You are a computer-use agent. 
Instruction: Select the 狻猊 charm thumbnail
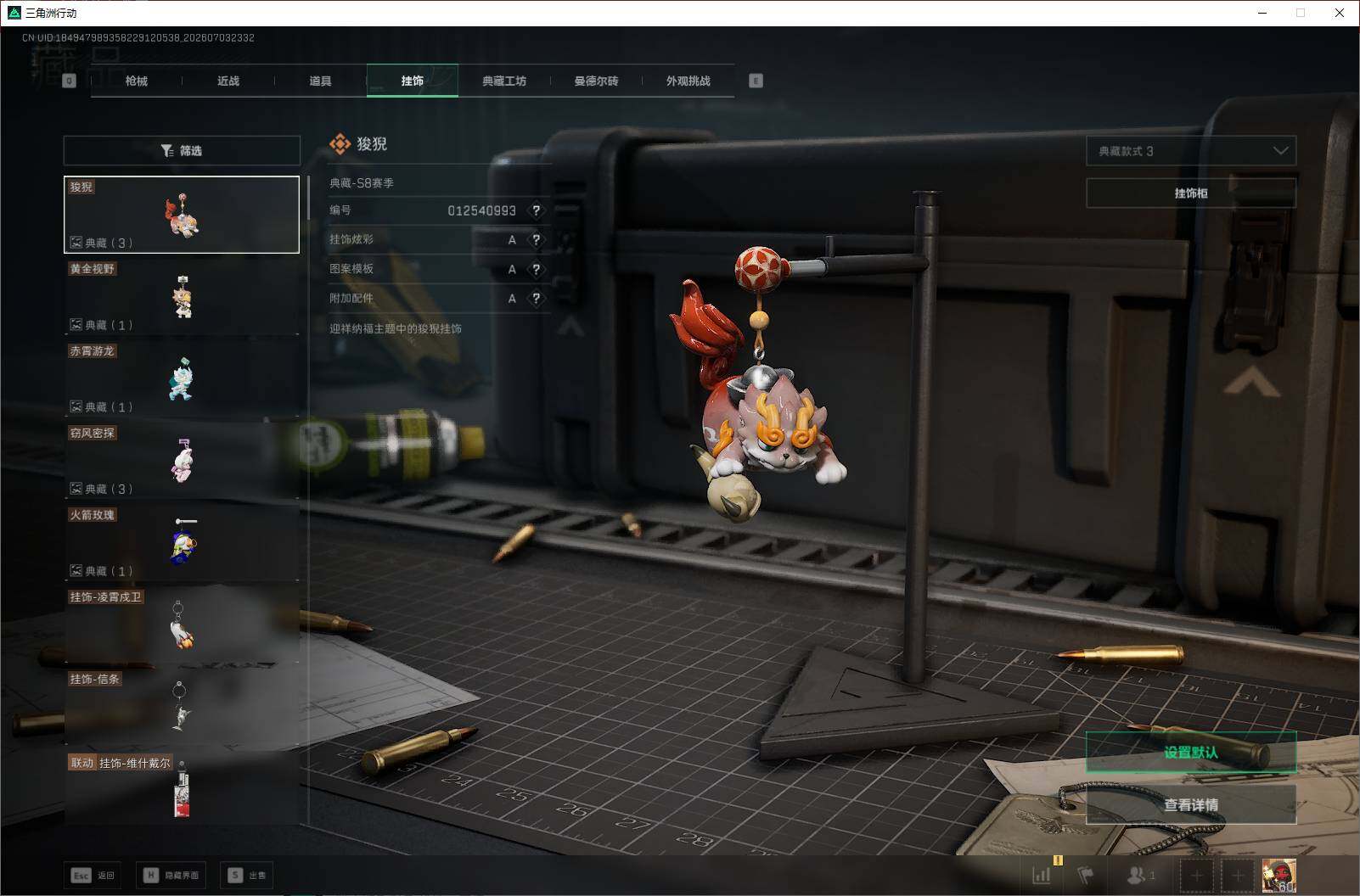[182, 215]
